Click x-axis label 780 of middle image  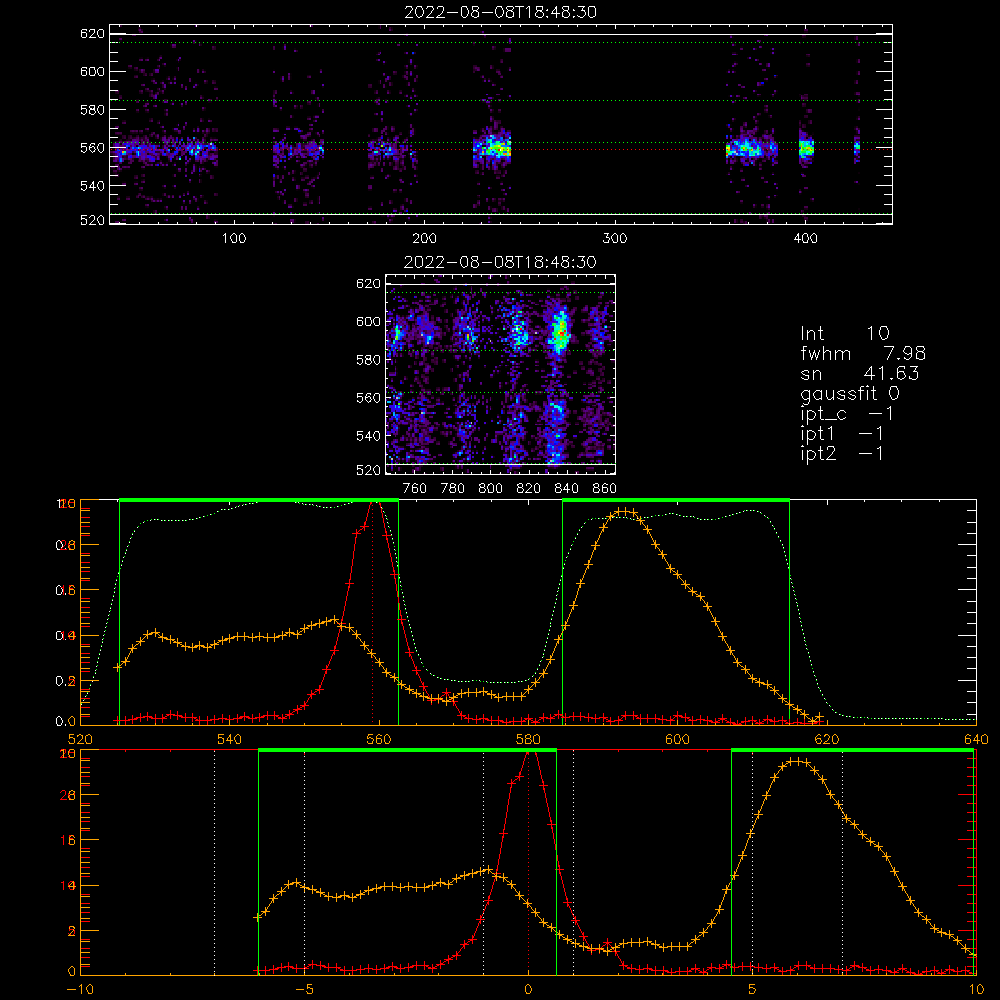[453, 489]
